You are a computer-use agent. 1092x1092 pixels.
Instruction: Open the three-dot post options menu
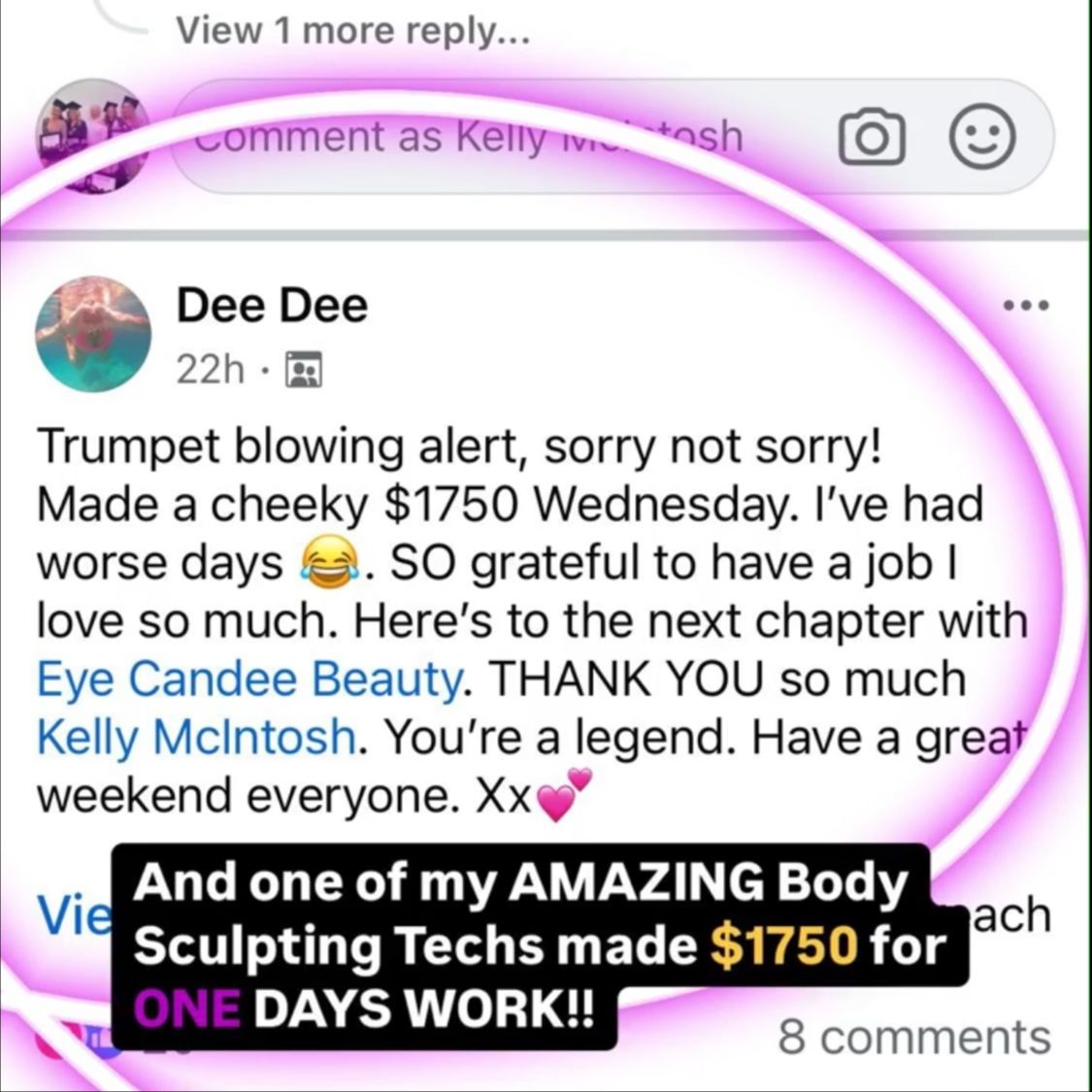pos(1025,305)
